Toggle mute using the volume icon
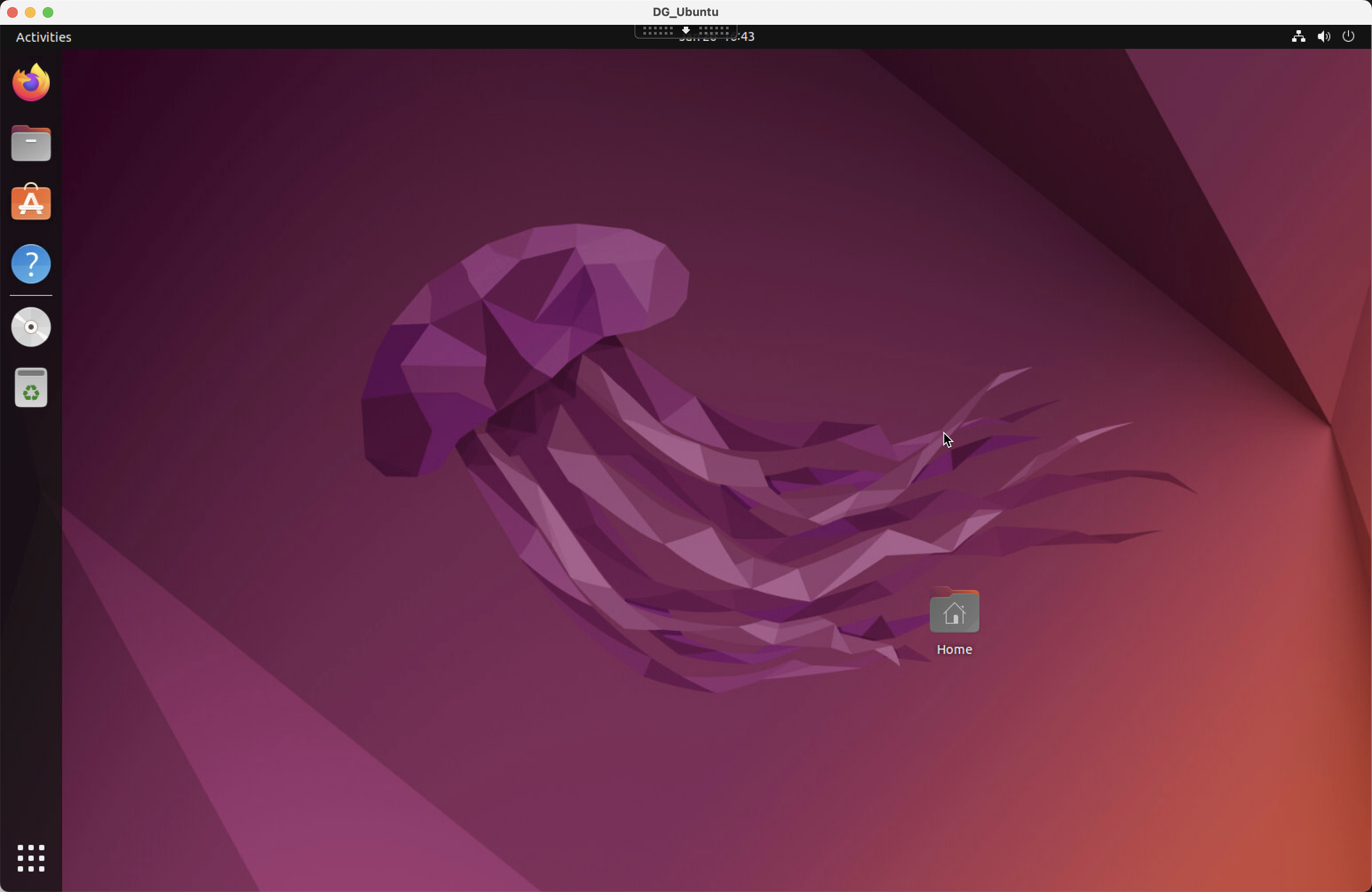Screen dimensions: 1372x892 (1324, 36)
